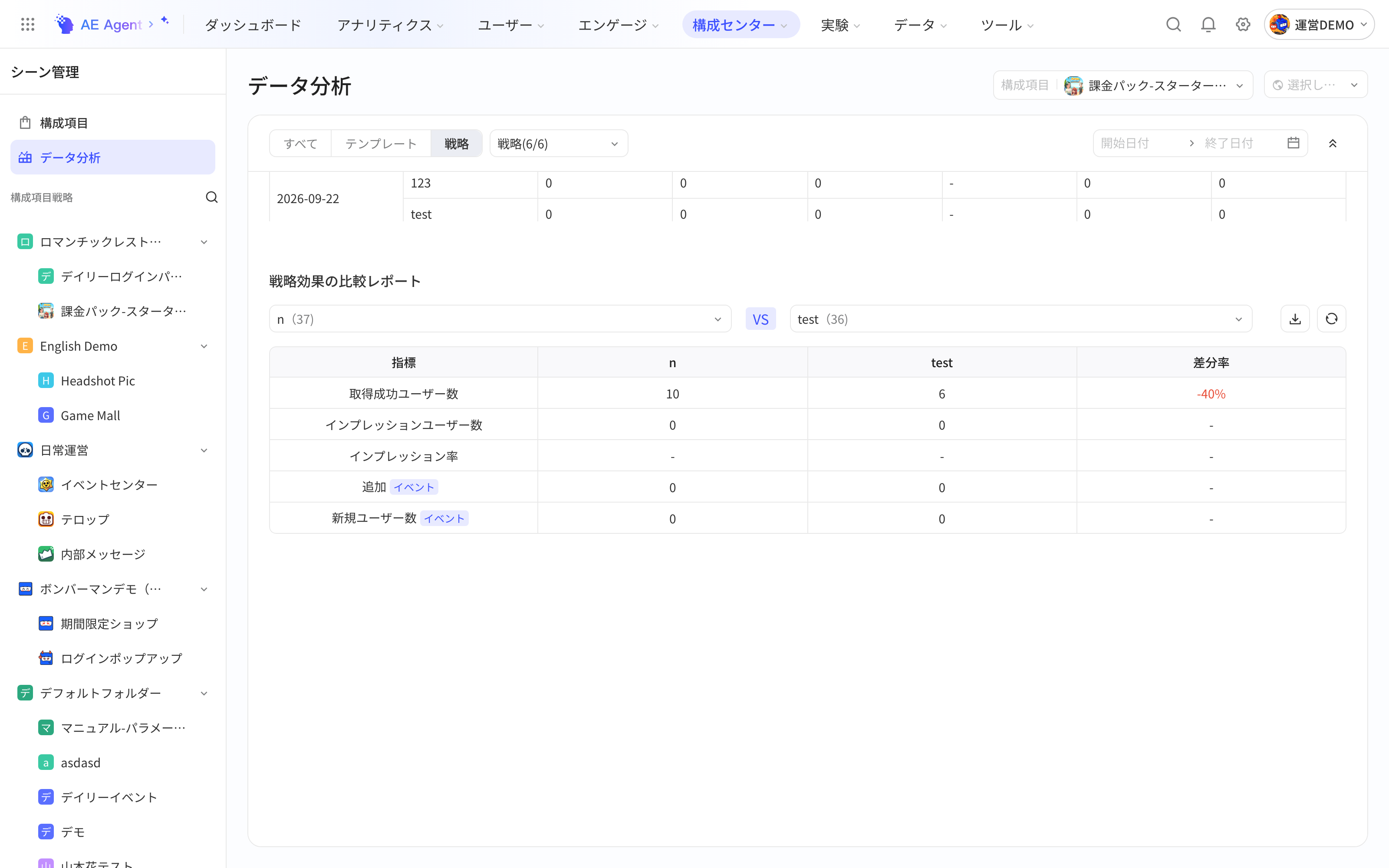The image size is (1389, 868).
Task: Search 構成項目戦略 with the sidebar magnifier
Action: point(212,197)
